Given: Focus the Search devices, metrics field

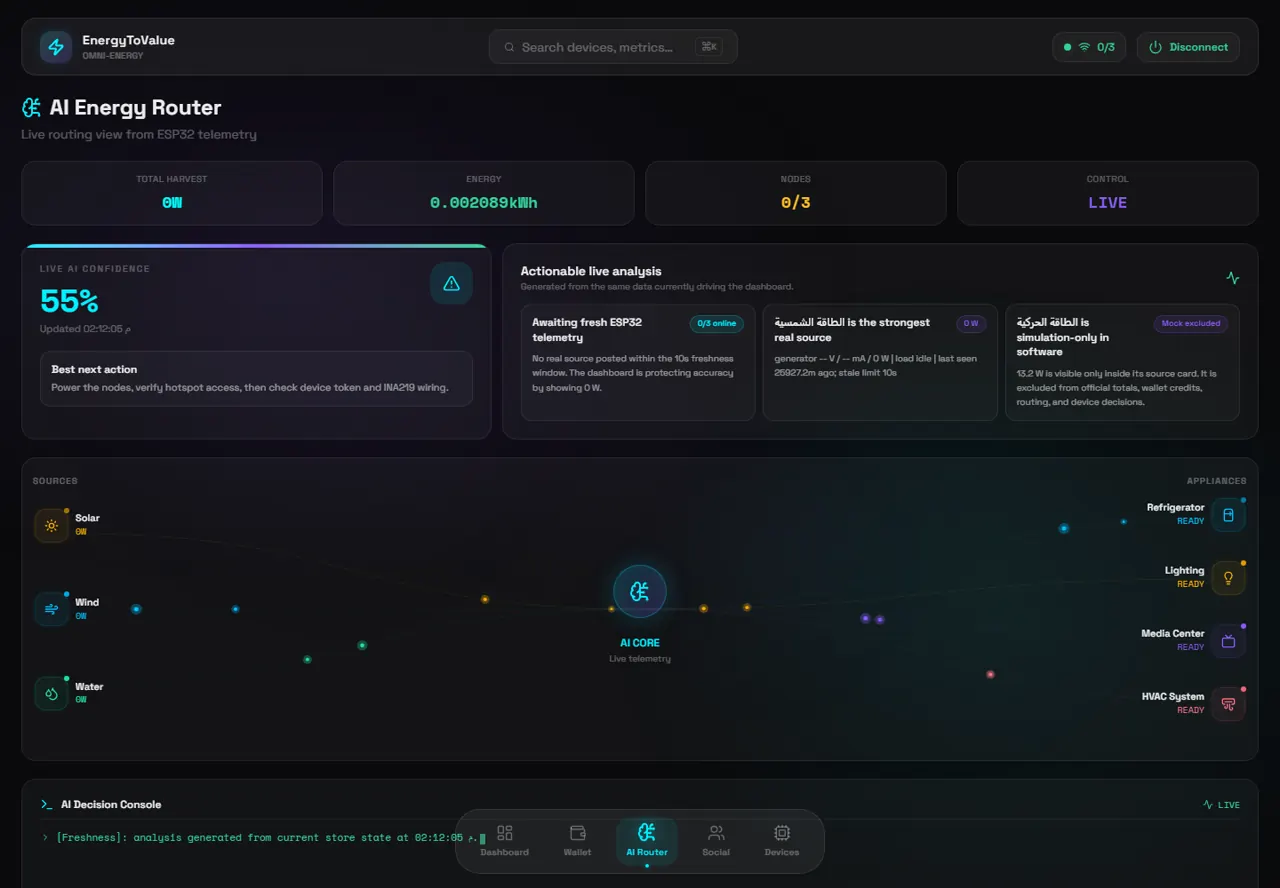Looking at the screenshot, I should (x=613, y=47).
